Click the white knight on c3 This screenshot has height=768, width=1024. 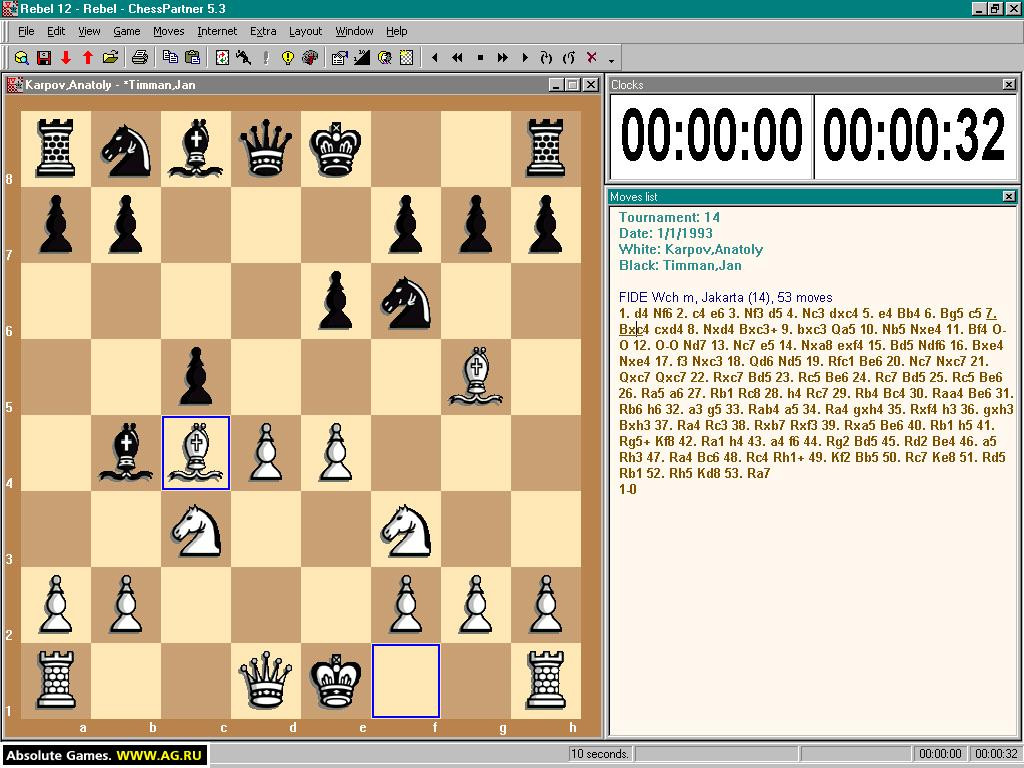pos(196,529)
